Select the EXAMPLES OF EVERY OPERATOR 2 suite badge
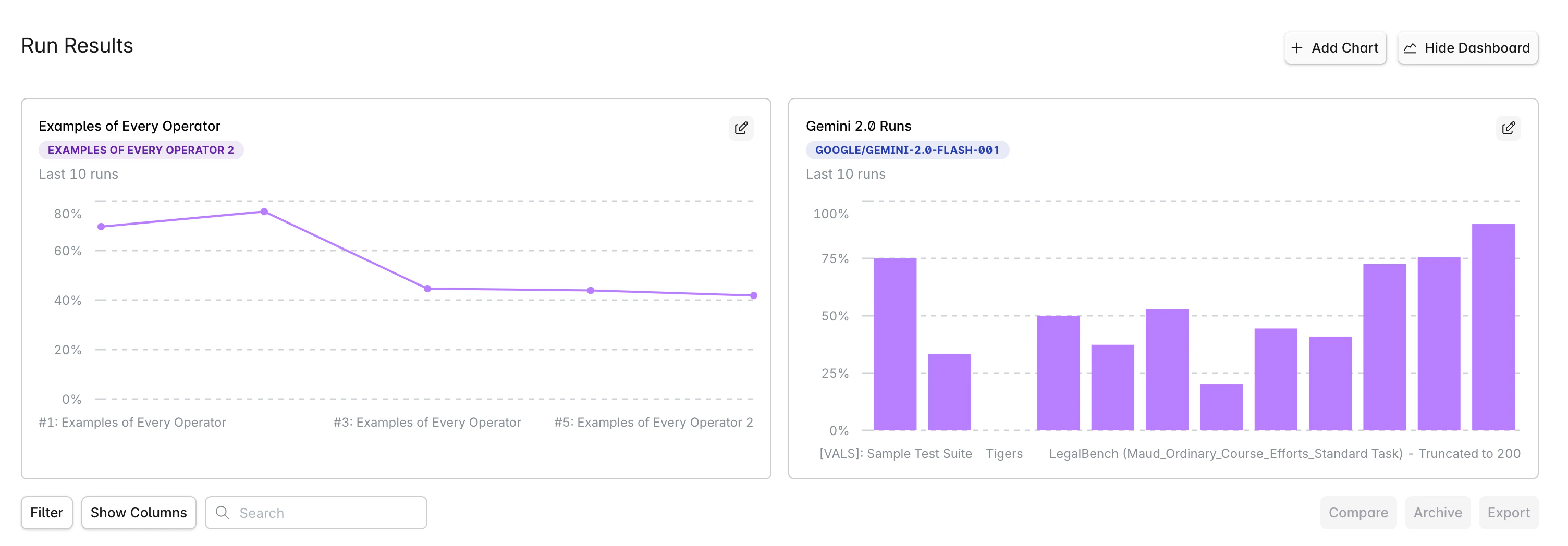 tap(141, 150)
